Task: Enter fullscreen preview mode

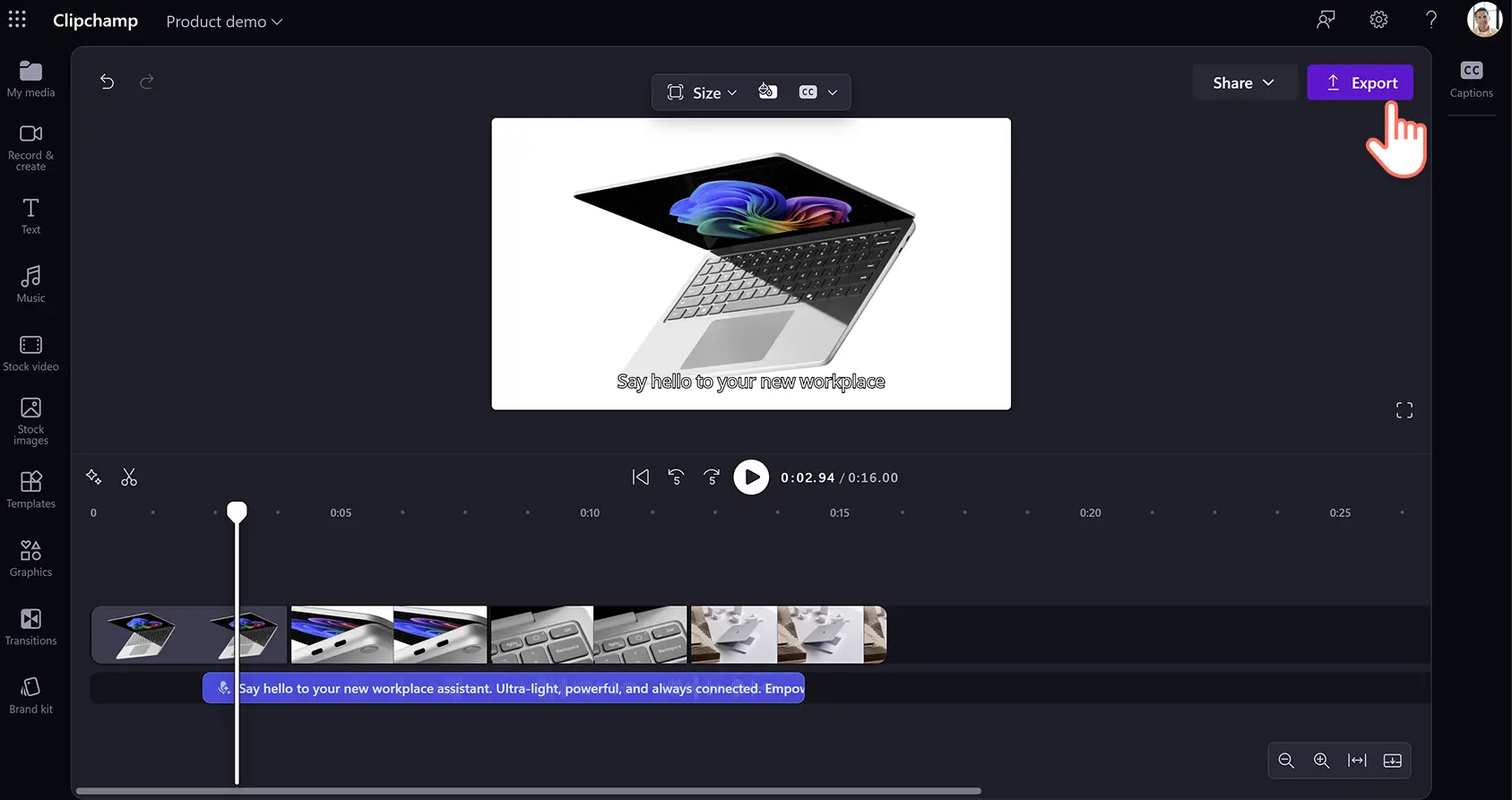Action: 1404,410
